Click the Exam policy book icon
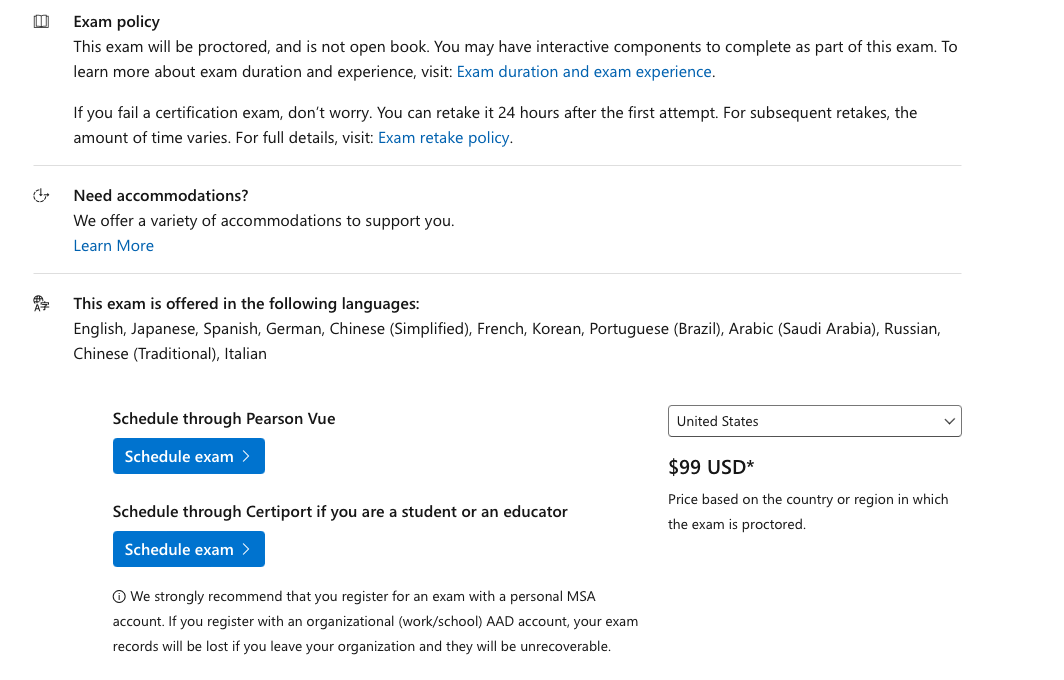 pyautogui.click(x=41, y=22)
